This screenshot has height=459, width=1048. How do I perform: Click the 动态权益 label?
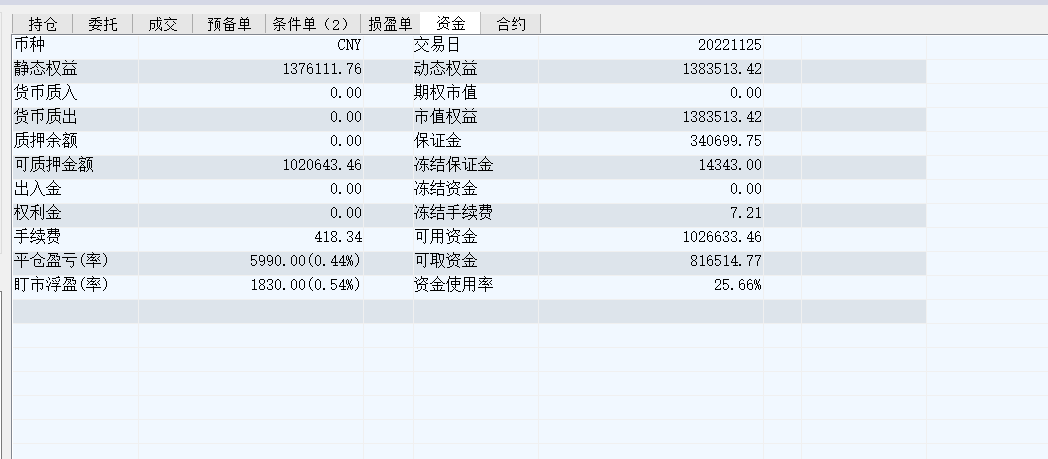click(x=445, y=69)
